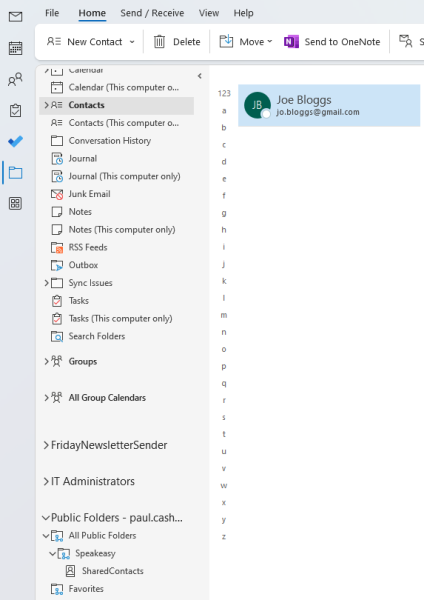Open the File menu
424x600 pixels.
point(52,13)
